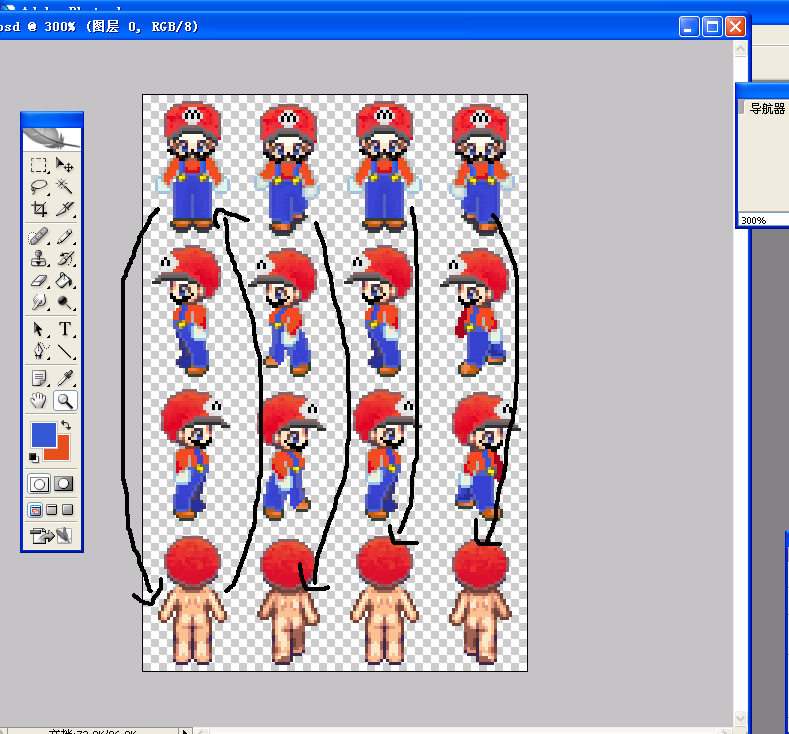The width and height of the screenshot is (789, 734).
Task: Choose the Path Selection arrow tool
Action: (x=39, y=329)
